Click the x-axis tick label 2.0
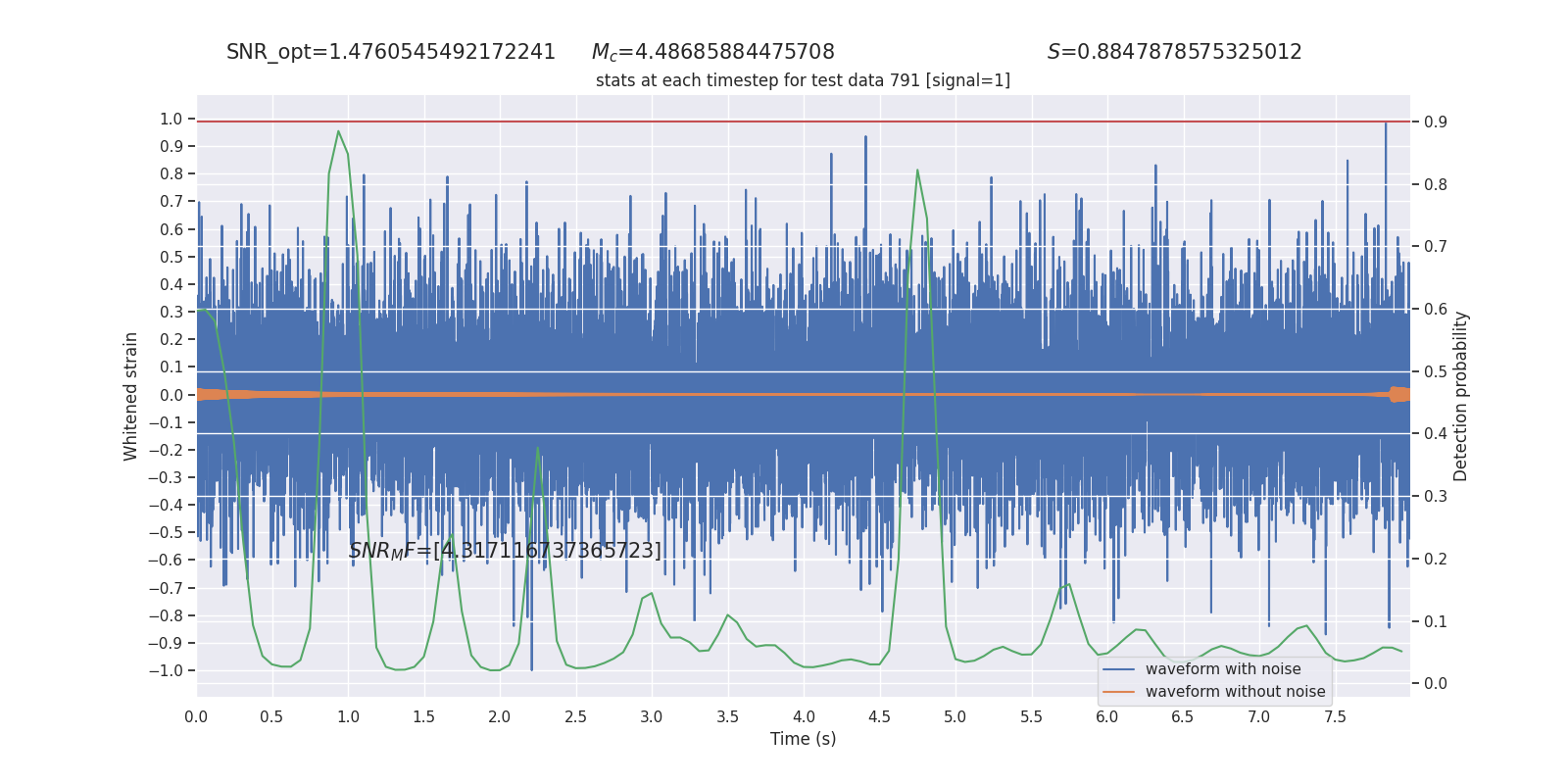1568x784 pixels. (x=500, y=717)
